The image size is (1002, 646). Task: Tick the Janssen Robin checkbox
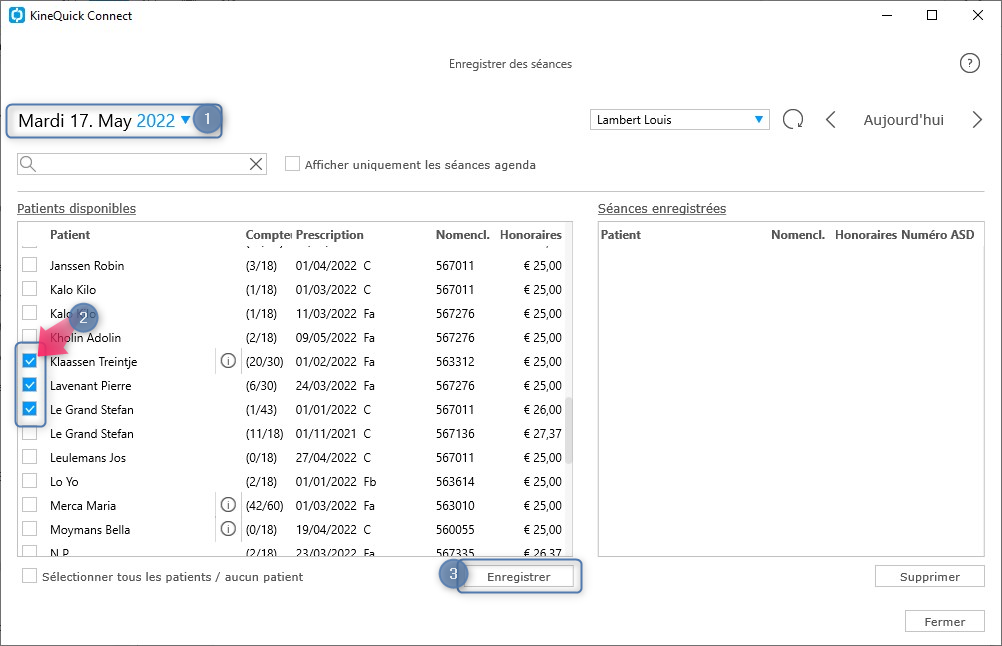(x=29, y=265)
